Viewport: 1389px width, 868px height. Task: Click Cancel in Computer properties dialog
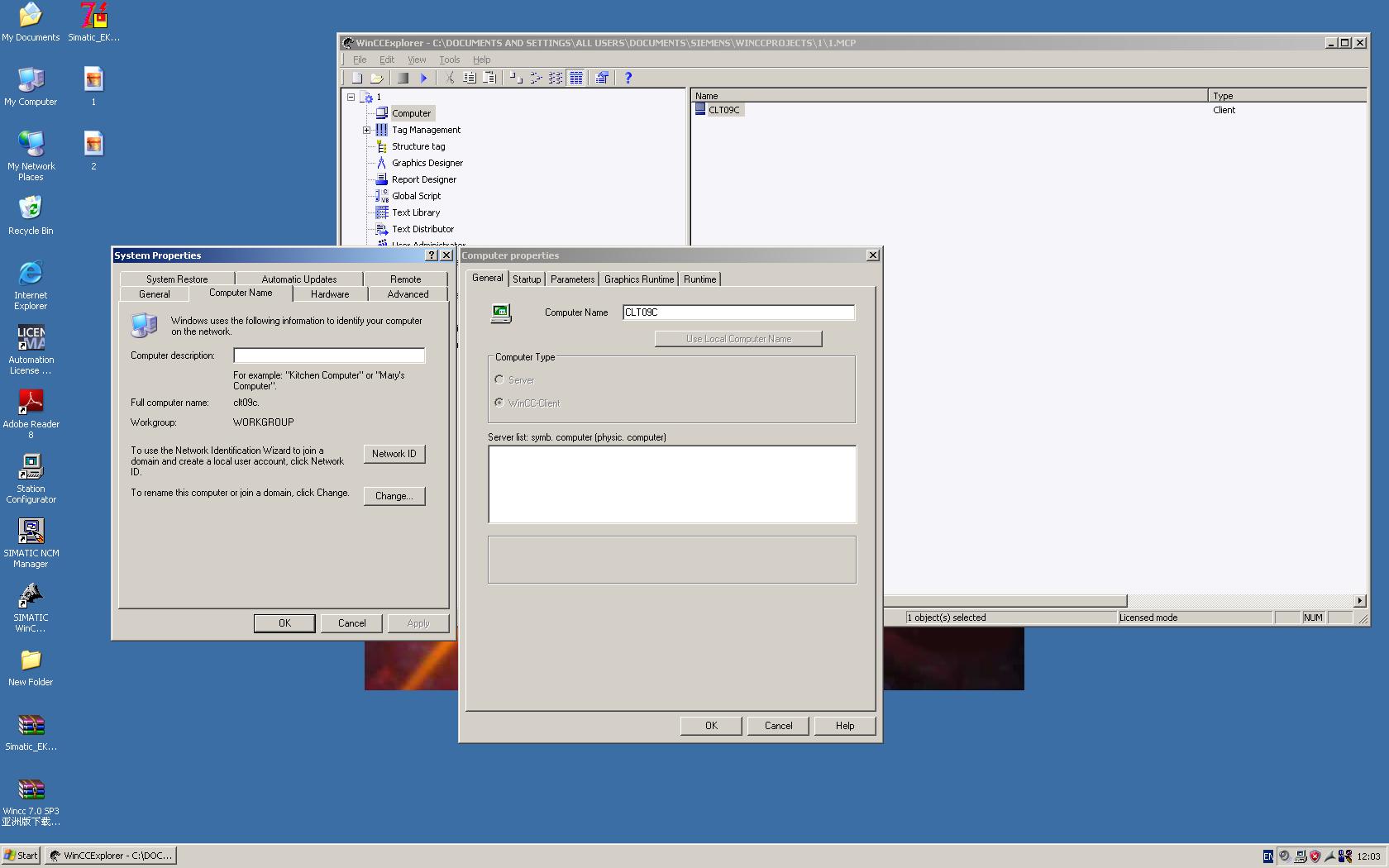778,726
